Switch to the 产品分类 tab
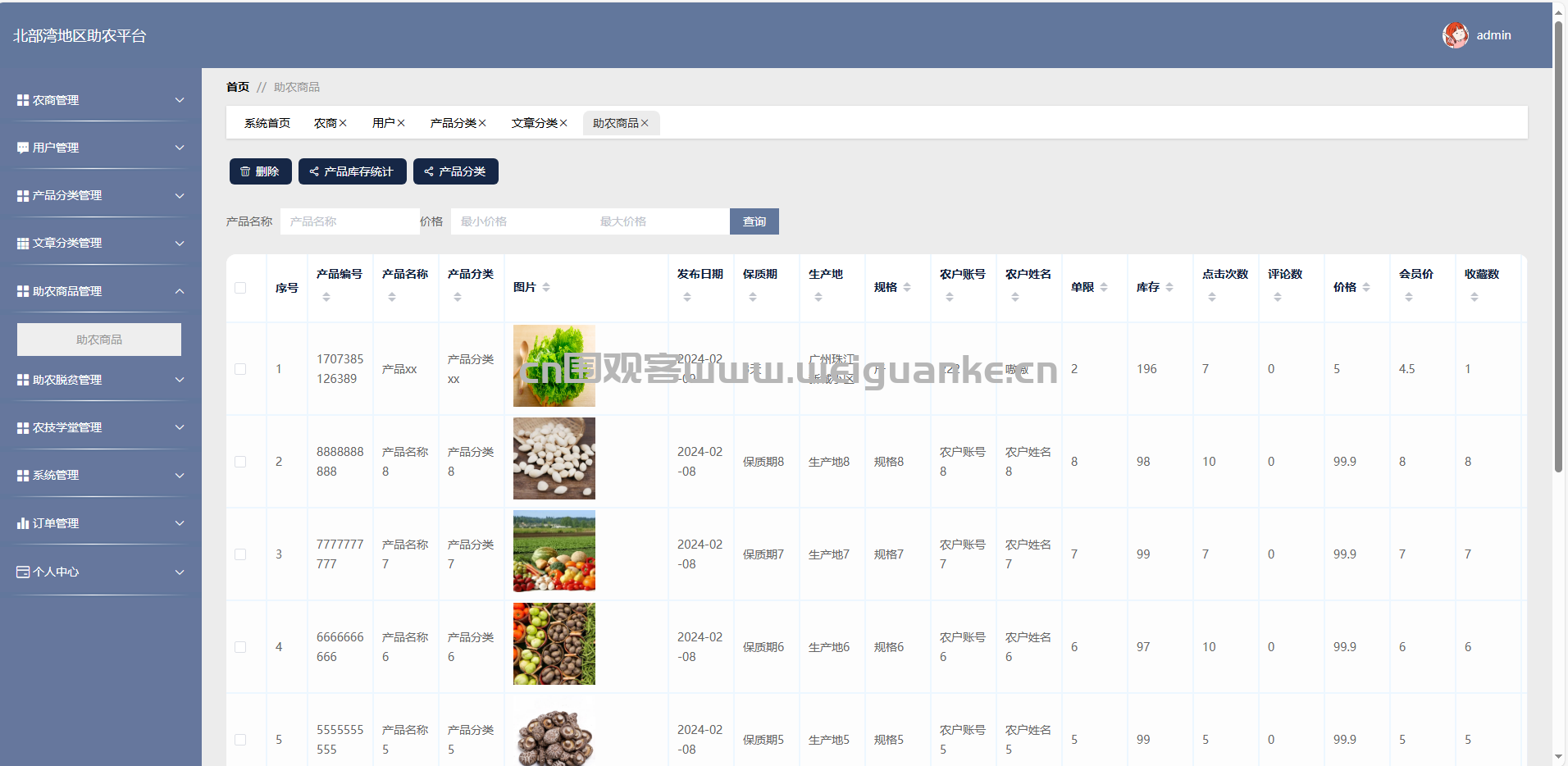The image size is (1568, 766). tap(454, 123)
